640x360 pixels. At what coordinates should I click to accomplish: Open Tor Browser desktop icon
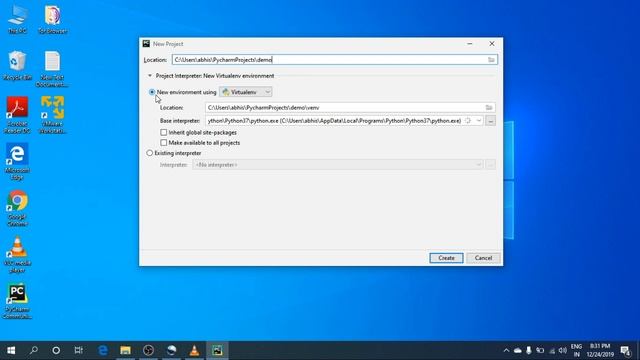pos(53,20)
